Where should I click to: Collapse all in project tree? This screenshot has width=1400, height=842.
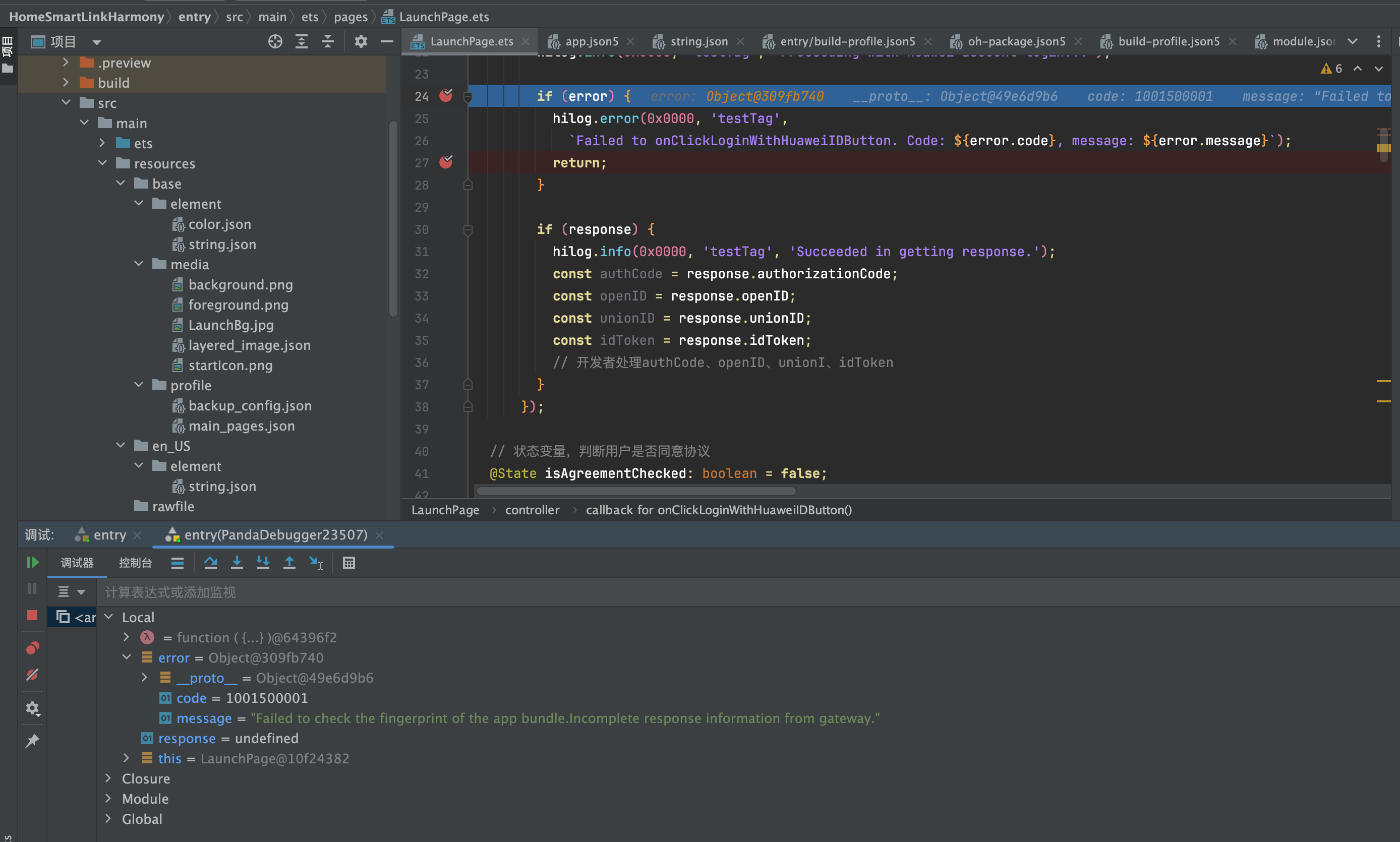pyautogui.click(x=327, y=41)
